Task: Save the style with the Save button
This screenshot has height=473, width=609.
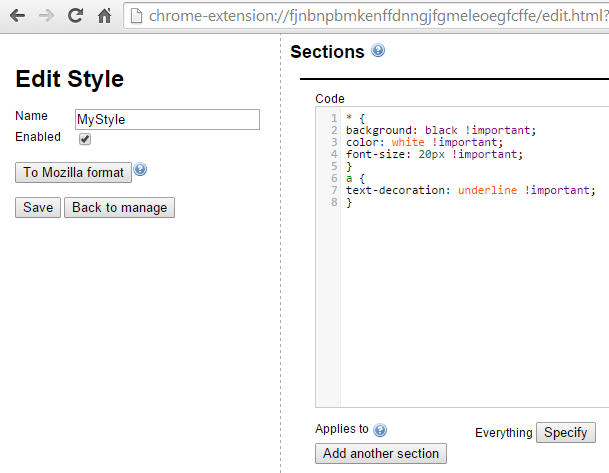Action: (x=38, y=207)
